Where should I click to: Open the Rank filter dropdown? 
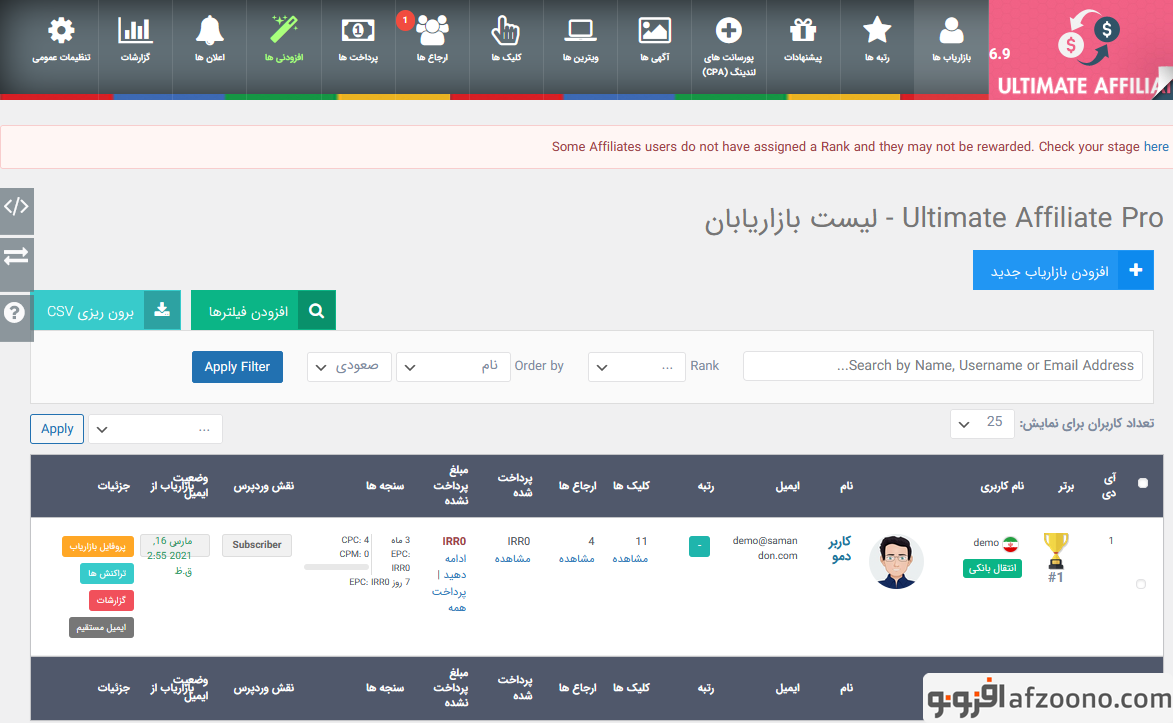[637, 367]
